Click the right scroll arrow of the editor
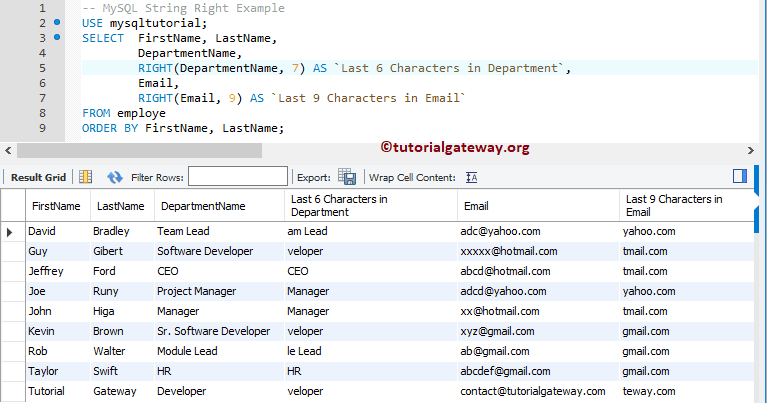 pyautogui.click(x=751, y=150)
